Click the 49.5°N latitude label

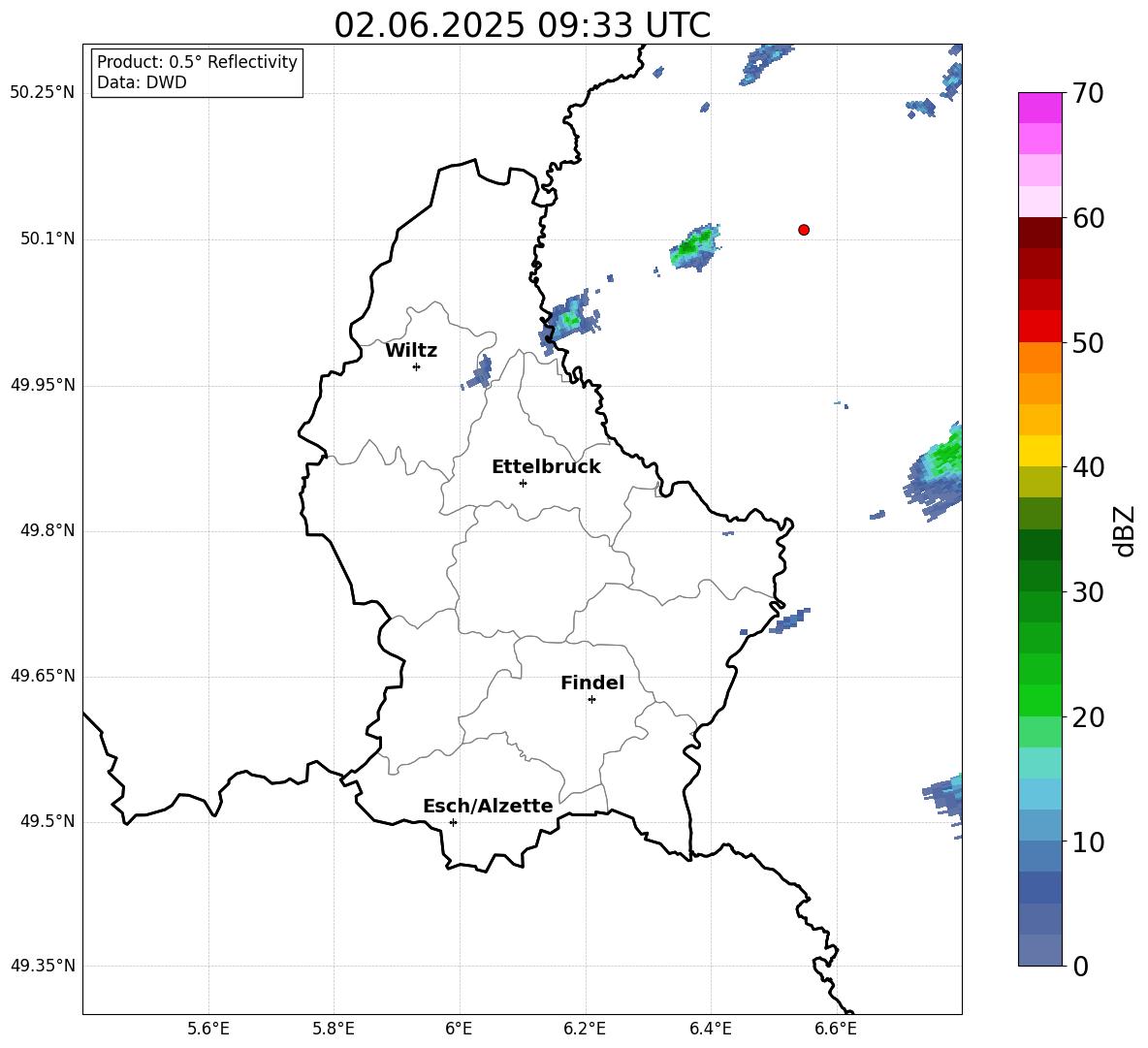tap(48, 822)
